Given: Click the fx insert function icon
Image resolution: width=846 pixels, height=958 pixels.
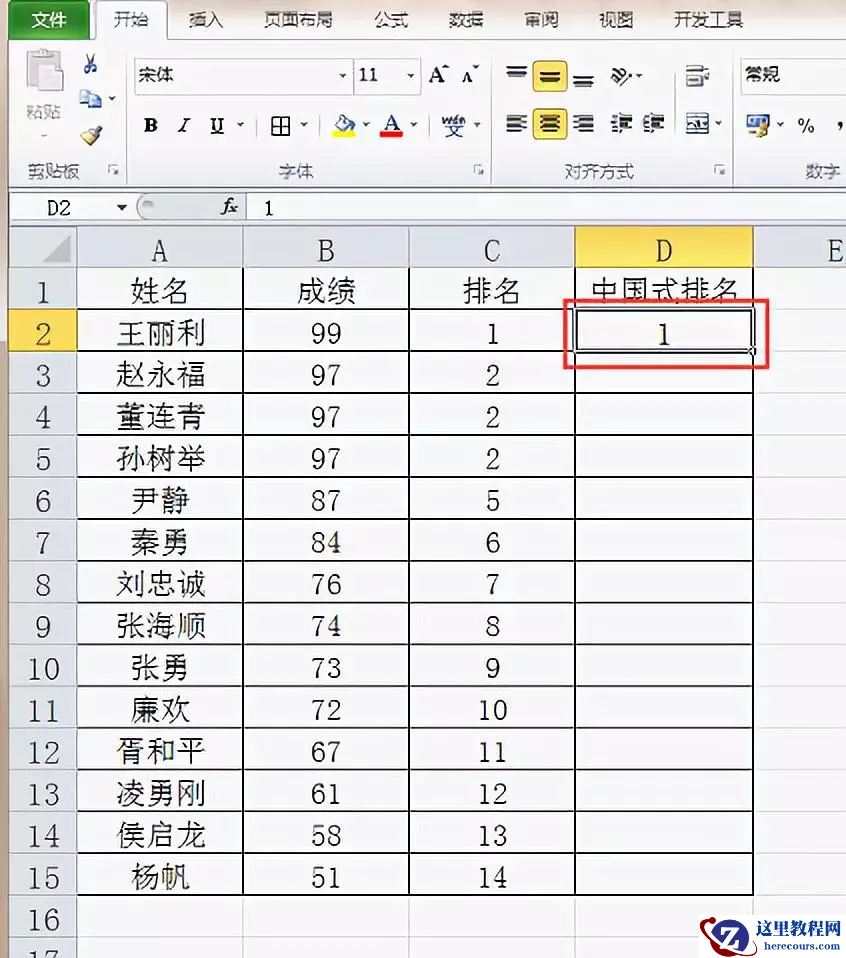Looking at the screenshot, I should click(x=229, y=207).
